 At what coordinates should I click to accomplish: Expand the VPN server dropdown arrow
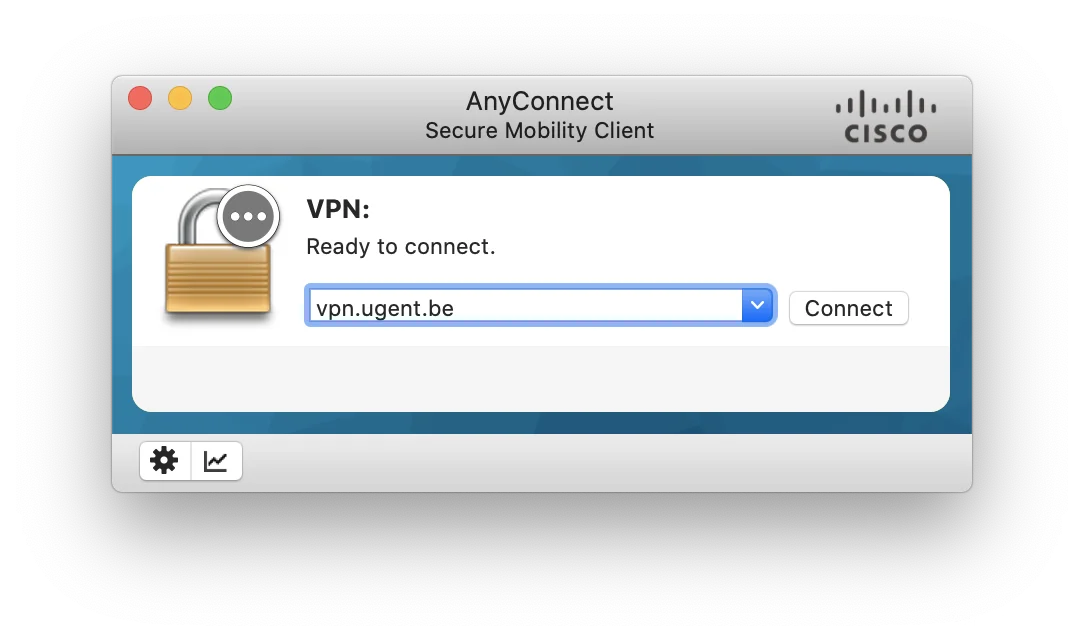(758, 305)
